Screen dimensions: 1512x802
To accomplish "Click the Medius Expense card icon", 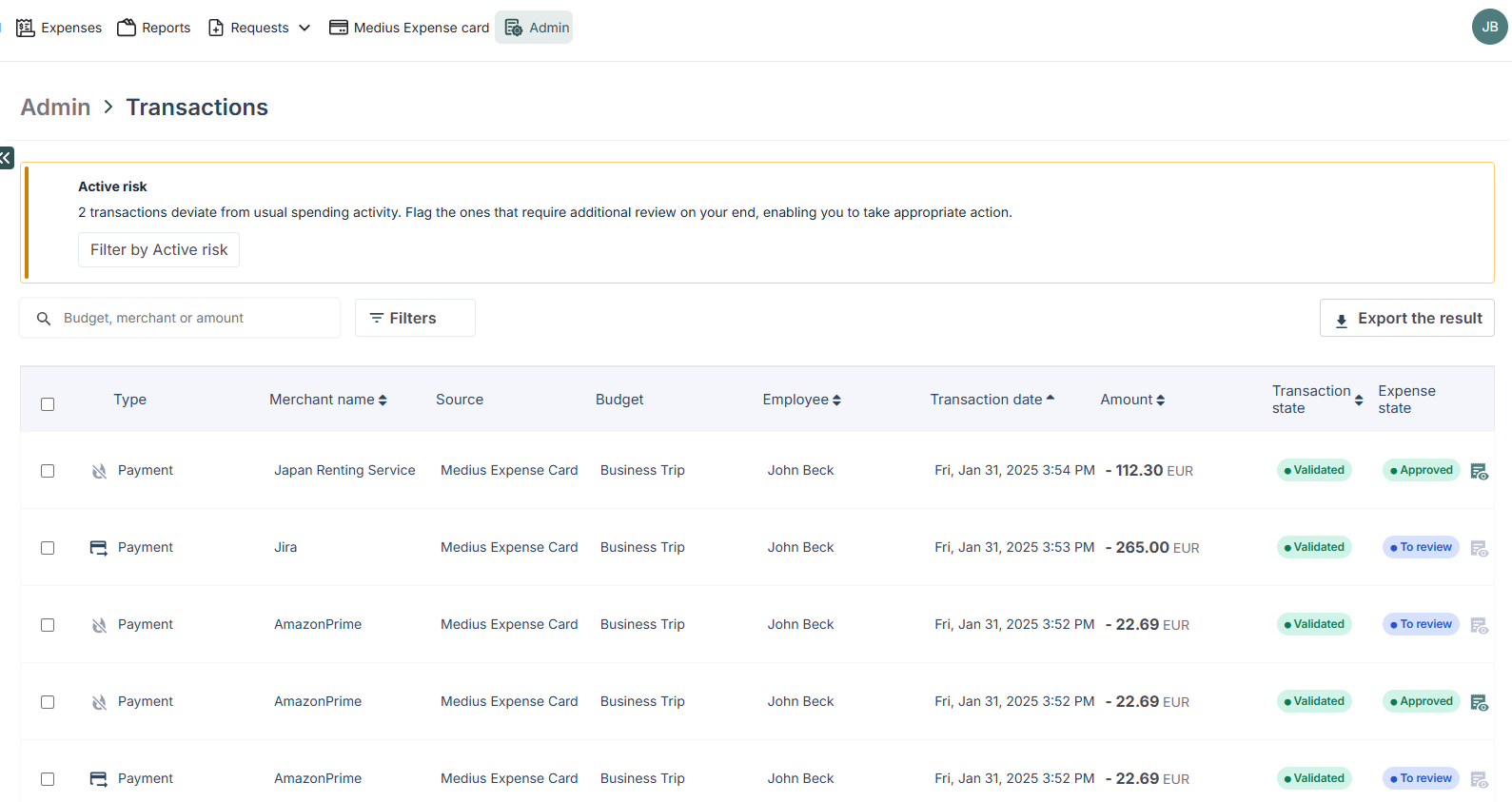I will click(x=339, y=28).
